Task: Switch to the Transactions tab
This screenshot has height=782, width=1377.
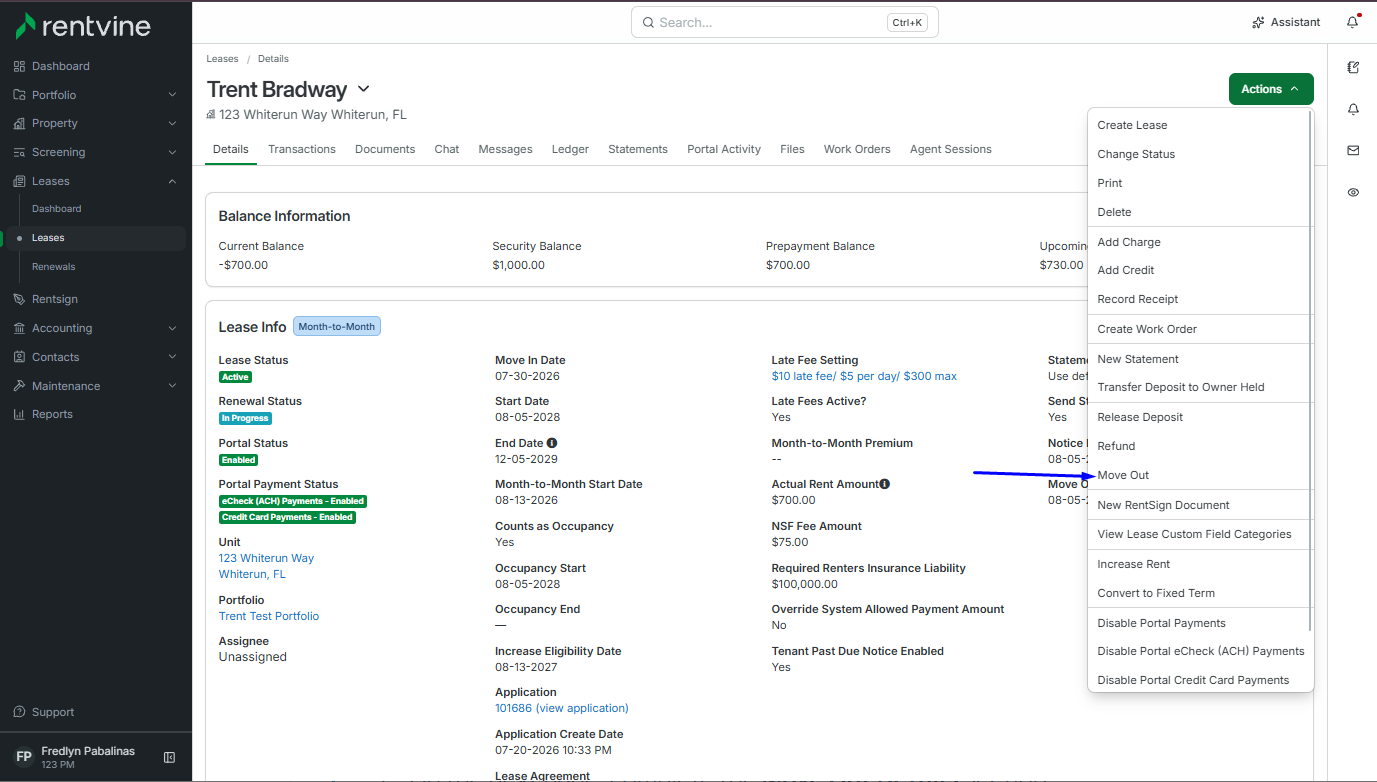Action: [x=302, y=149]
